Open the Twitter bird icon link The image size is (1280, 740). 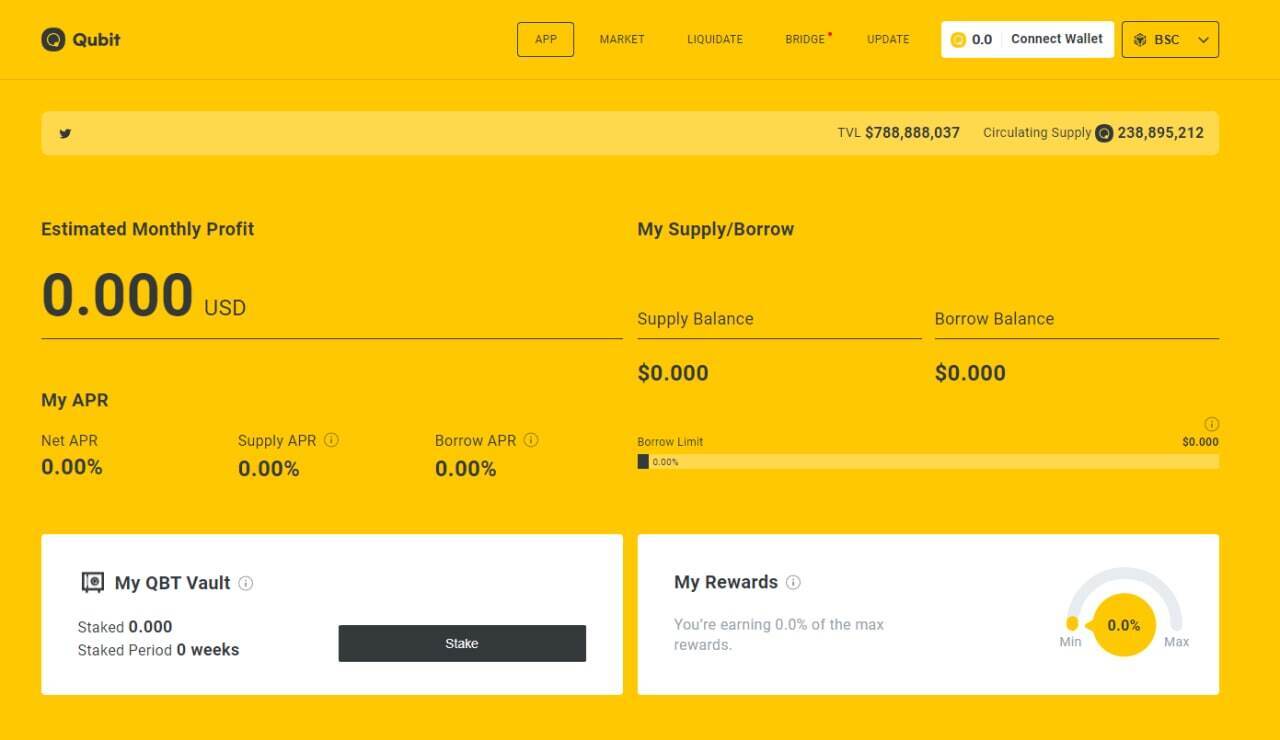point(65,133)
